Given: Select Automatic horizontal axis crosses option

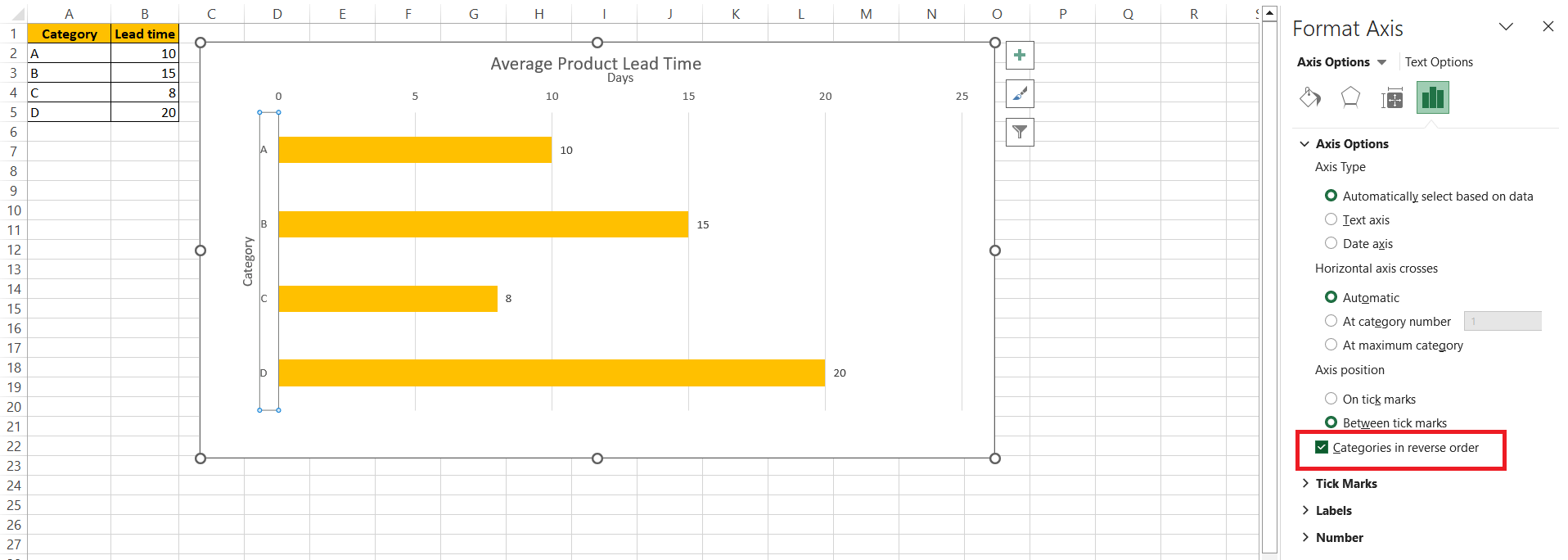Looking at the screenshot, I should click(x=1331, y=297).
